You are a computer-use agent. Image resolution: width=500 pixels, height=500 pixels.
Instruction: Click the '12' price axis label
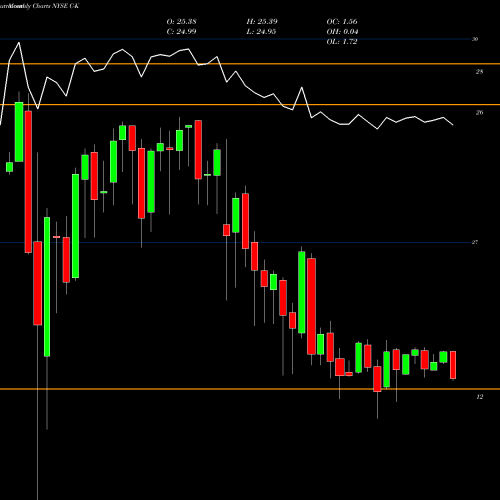479,397
